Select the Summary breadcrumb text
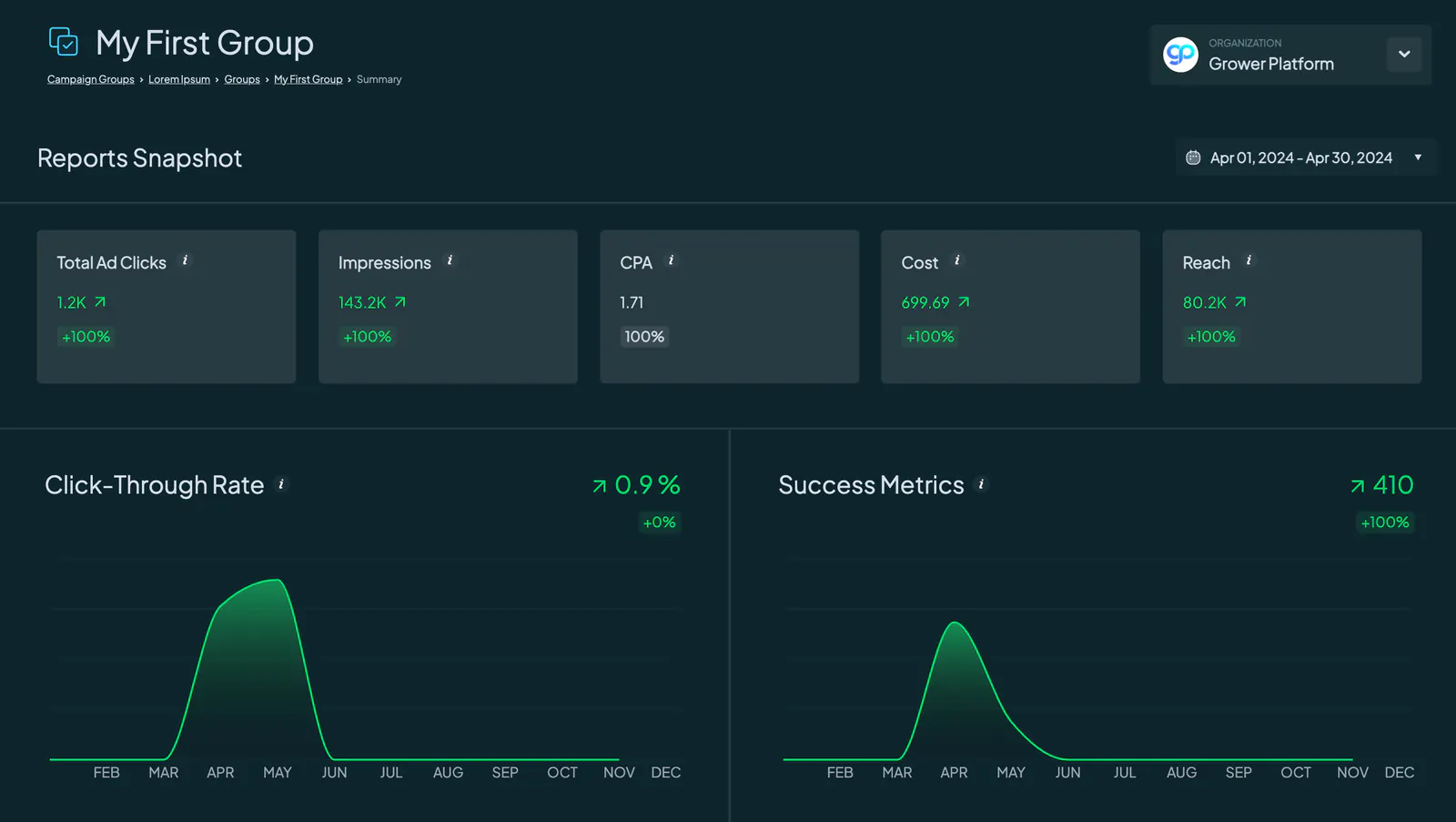 pos(379,79)
